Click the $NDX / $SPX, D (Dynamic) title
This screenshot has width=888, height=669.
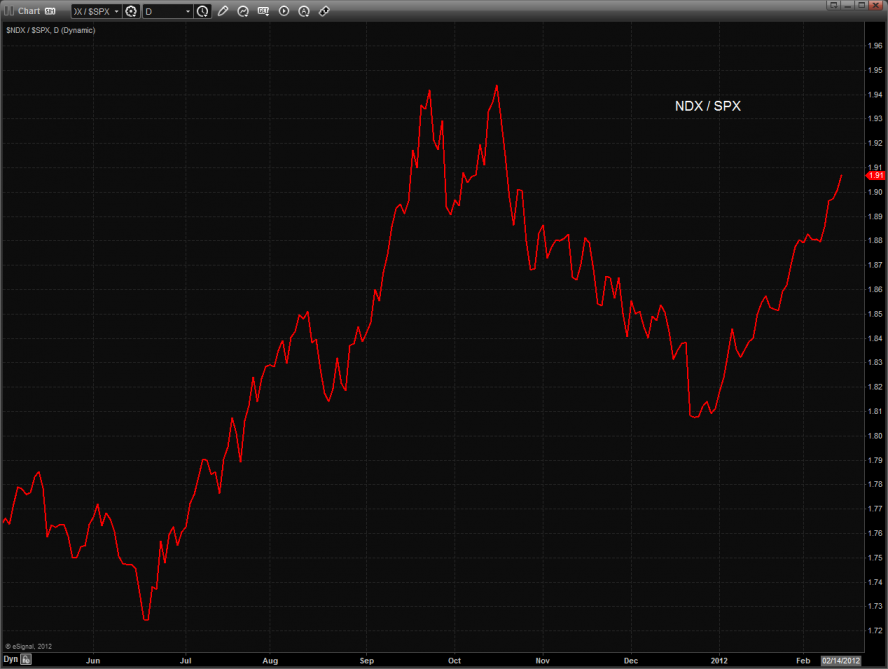point(50,30)
